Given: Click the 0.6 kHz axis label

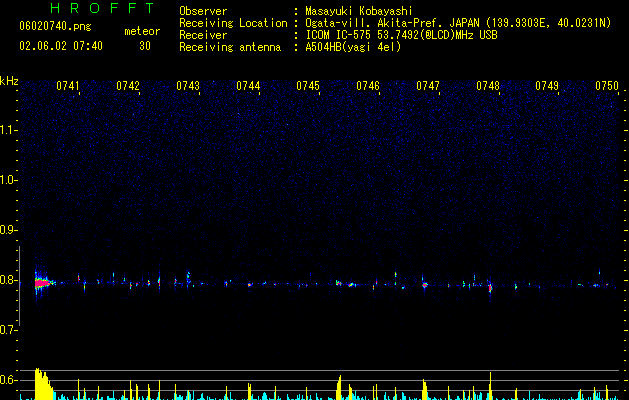Looking at the screenshot, I should (x=9, y=380).
